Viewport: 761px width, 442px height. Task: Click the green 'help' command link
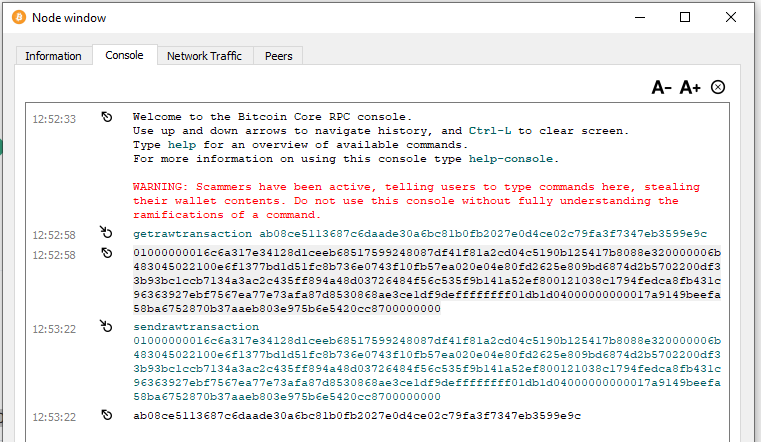[x=182, y=145]
